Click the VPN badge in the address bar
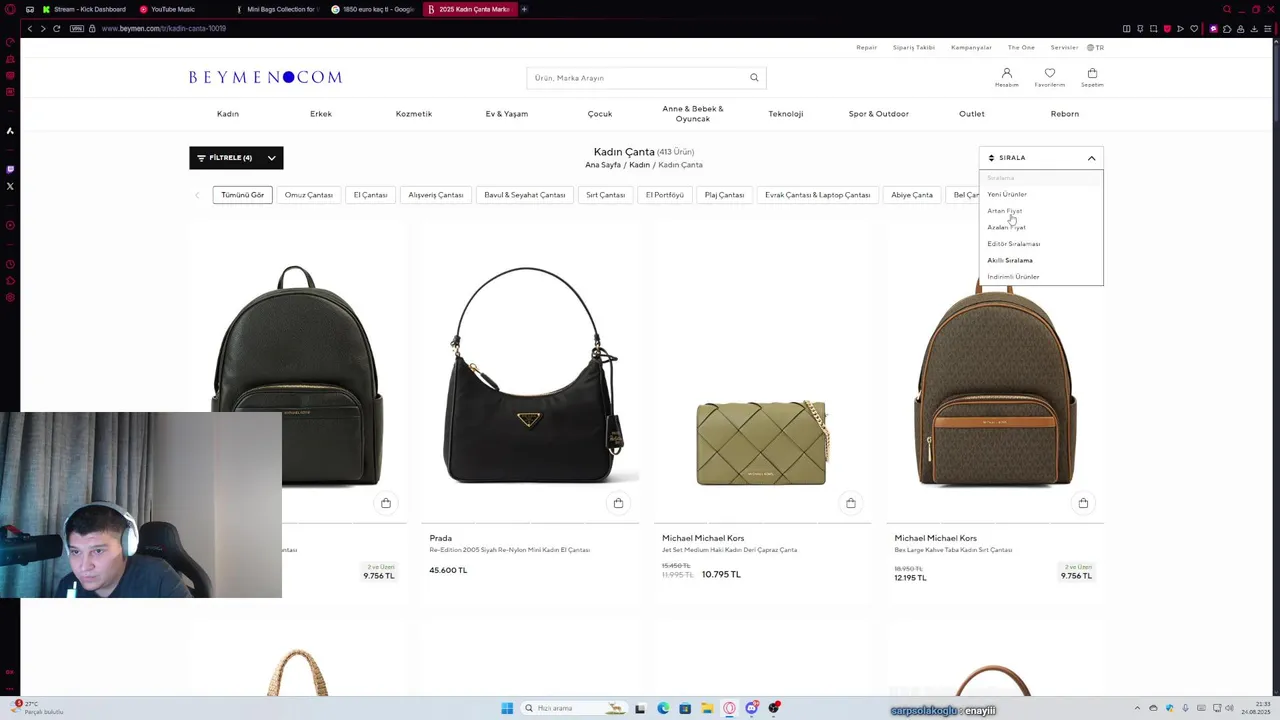Image resolution: width=1280 pixels, height=720 pixels. click(77, 28)
